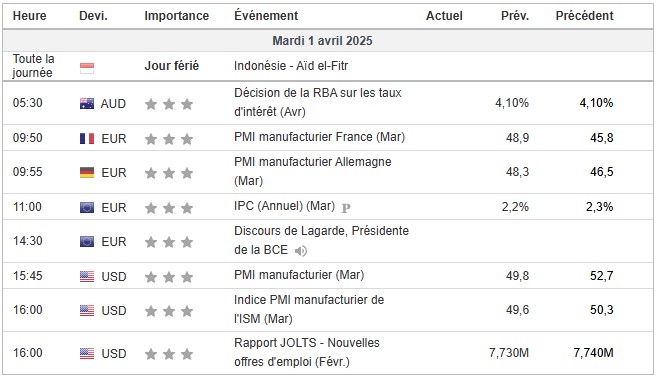Click the 'Événement' column header

coord(266,16)
